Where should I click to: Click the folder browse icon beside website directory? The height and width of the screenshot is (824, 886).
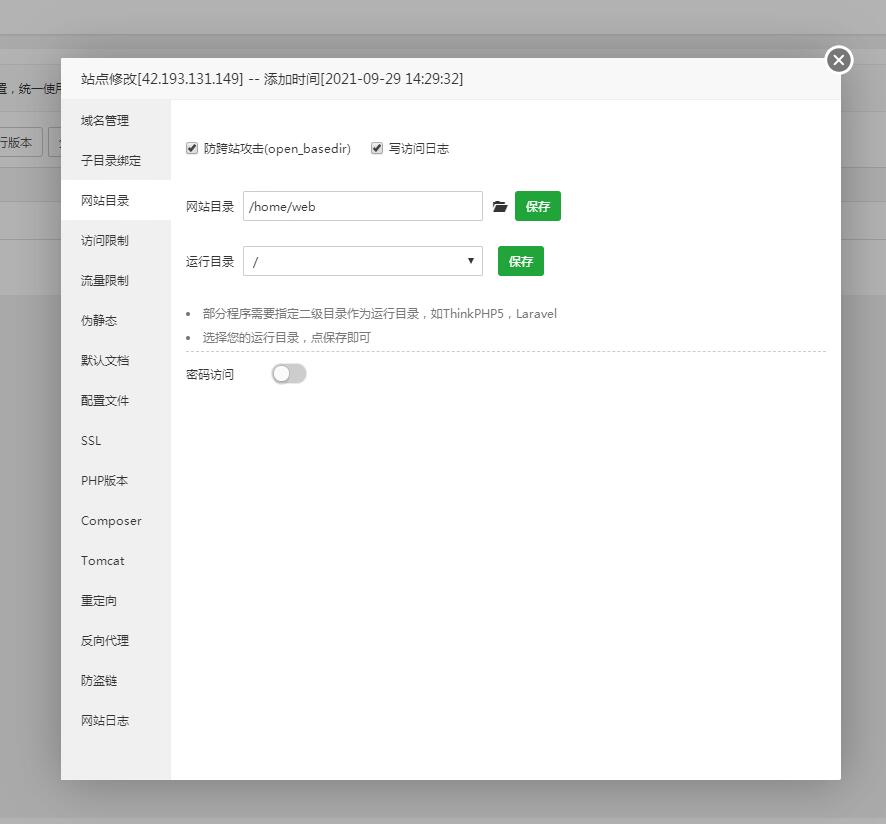pyautogui.click(x=500, y=207)
